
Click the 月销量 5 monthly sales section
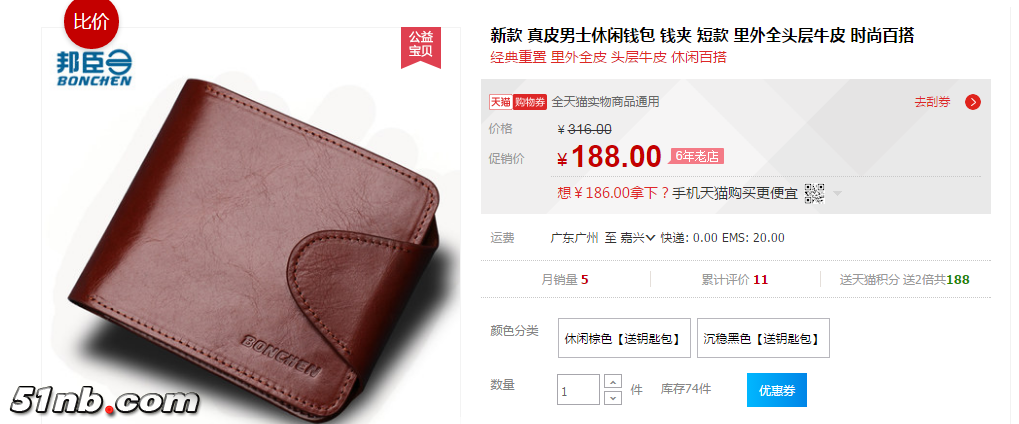pos(565,280)
